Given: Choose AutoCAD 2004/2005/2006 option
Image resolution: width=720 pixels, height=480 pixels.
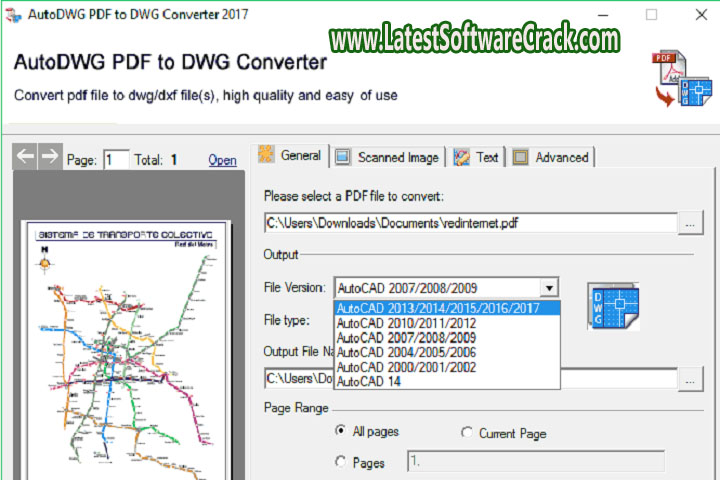Looking at the screenshot, I should point(448,353).
